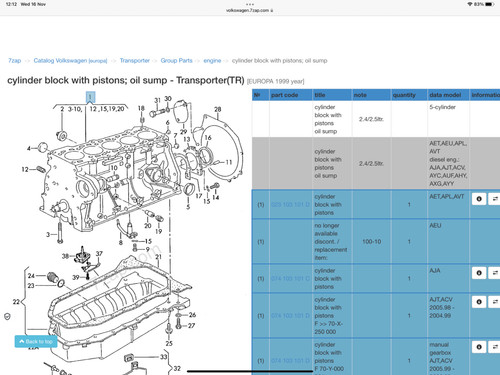This screenshot has width=500, height=375.
Task: Select callout 12 on the diagram
Action: [x=25, y=169]
